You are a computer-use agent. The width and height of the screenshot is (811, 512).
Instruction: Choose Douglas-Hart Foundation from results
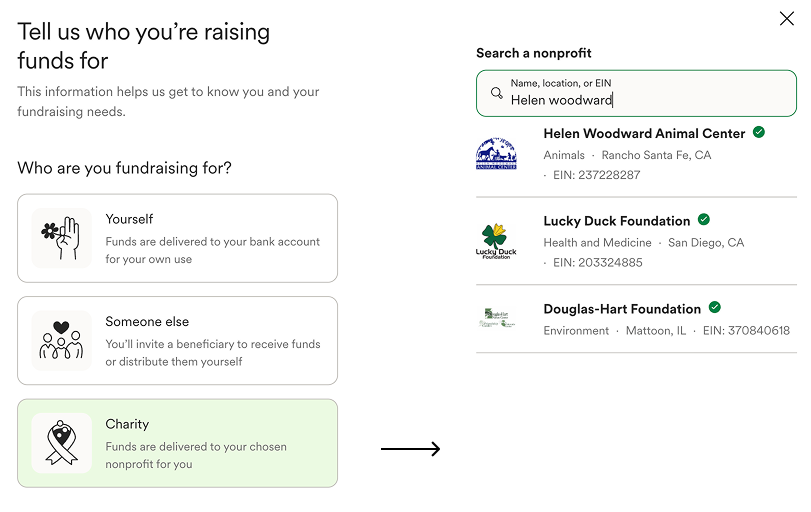636,319
